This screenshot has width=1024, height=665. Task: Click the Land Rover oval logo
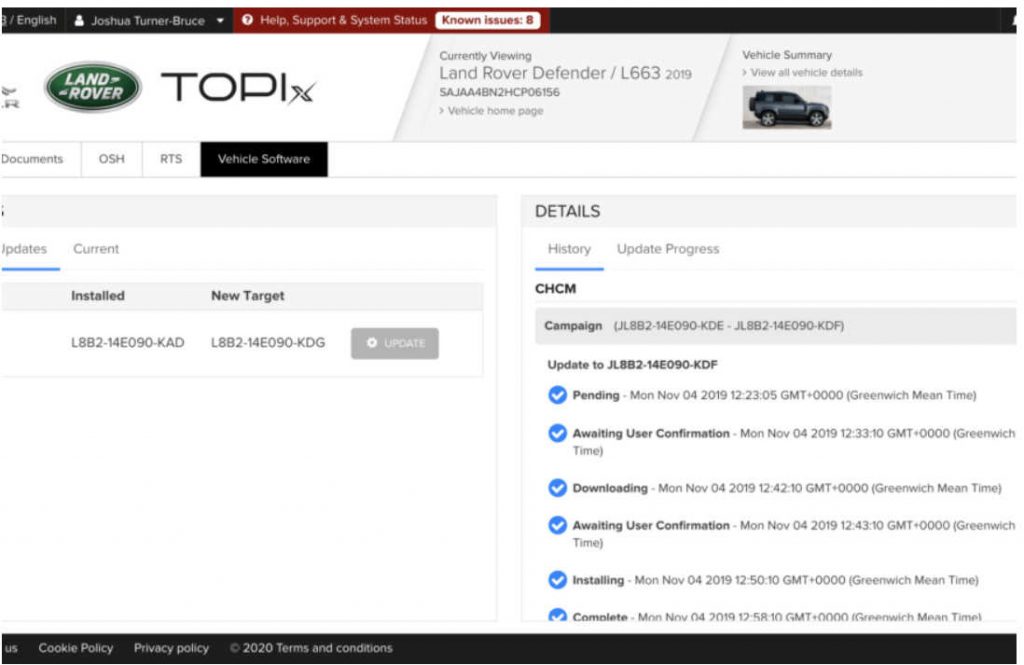(93, 88)
